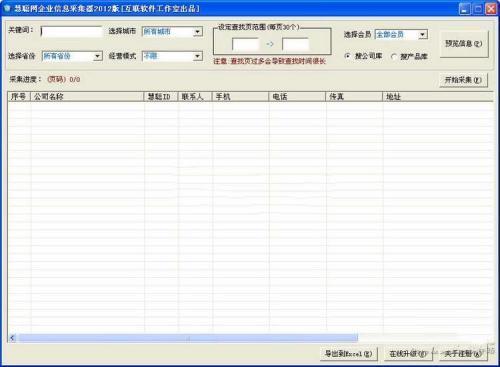The image size is (500, 367).
Task: Click the 在线升级 online upgrade button
Action: [408, 354]
